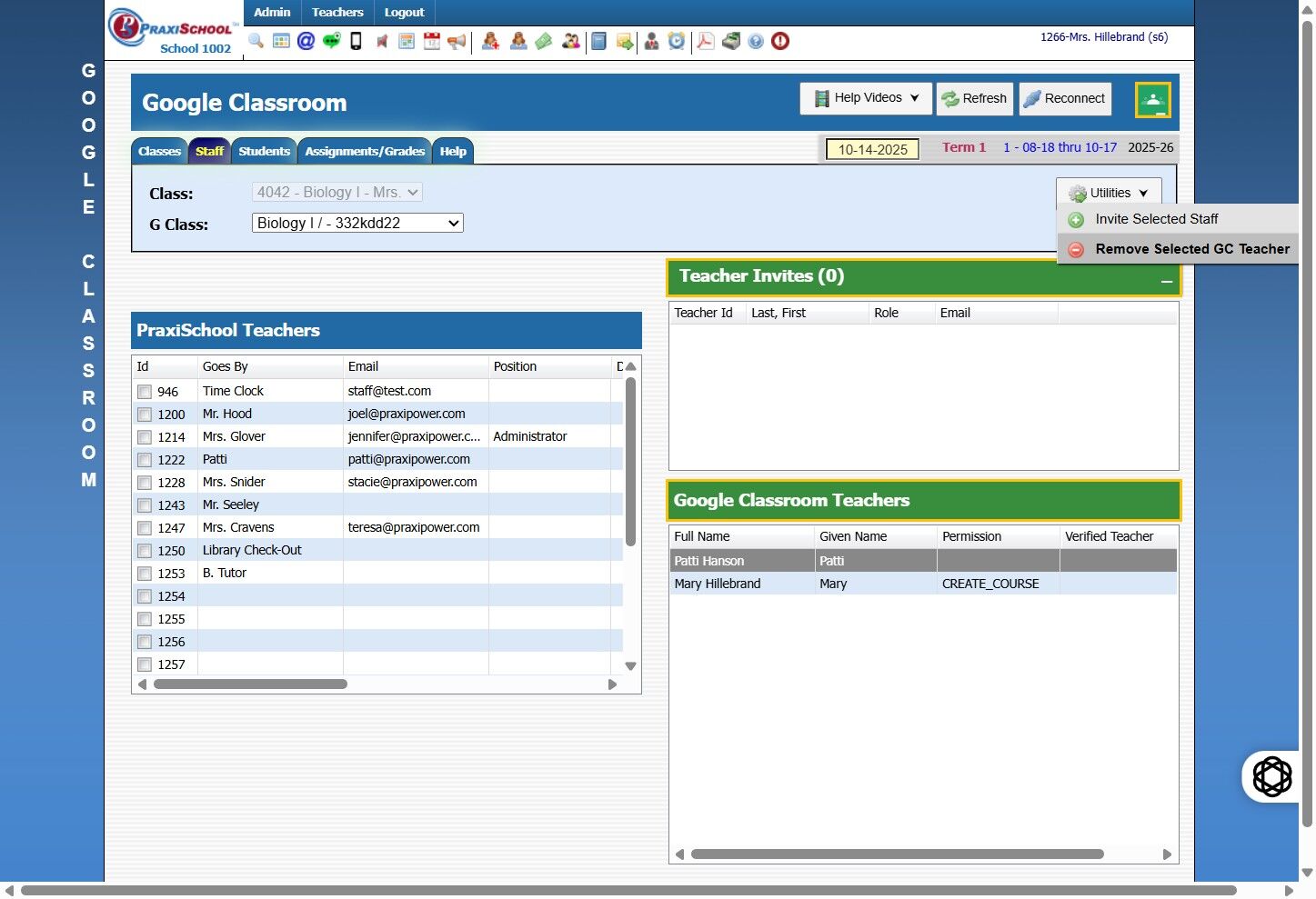The height and width of the screenshot is (899, 1316).
Task: Click the red exclamation alert icon
Action: click(x=780, y=41)
